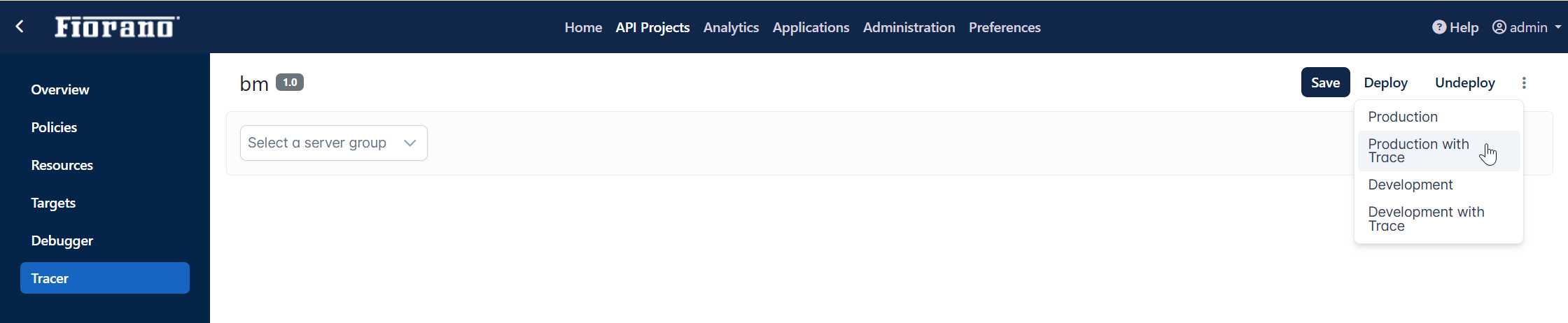
Task: Click the 1.0 version badge
Action: [290, 82]
